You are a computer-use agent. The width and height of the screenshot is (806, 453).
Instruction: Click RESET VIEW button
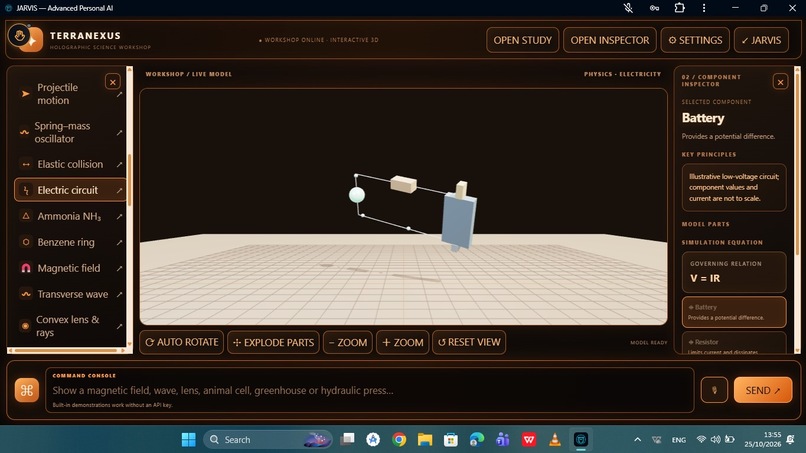[x=469, y=342]
